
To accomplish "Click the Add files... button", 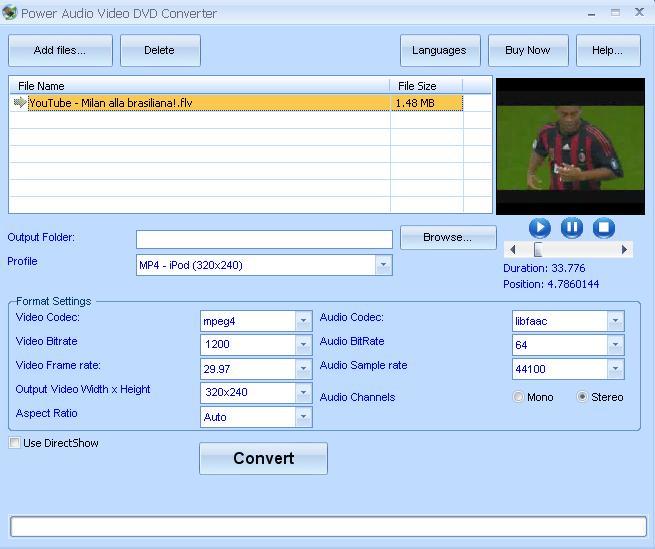I will [x=60, y=51].
